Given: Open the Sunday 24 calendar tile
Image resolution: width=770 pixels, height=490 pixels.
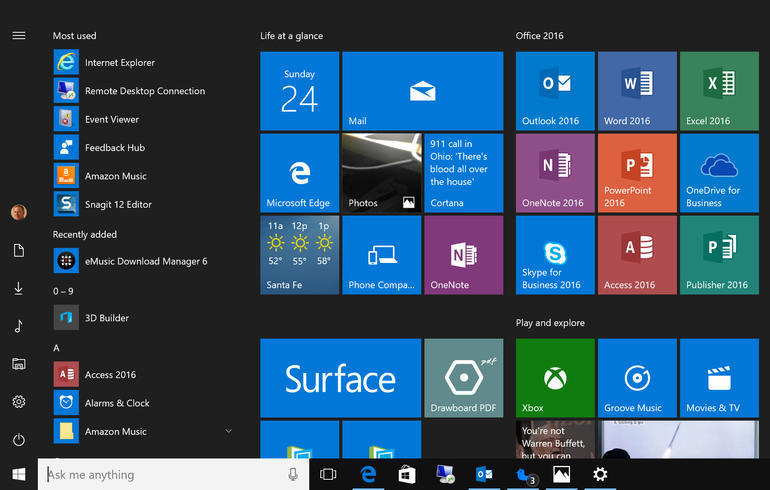Looking at the screenshot, I should [x=299, y=91].
